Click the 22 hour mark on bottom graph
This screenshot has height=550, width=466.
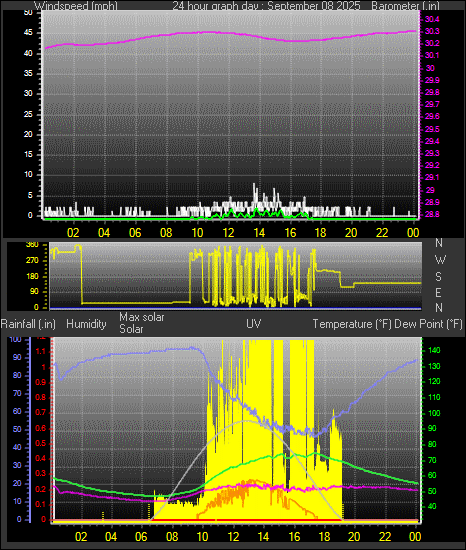coord(385,537)
